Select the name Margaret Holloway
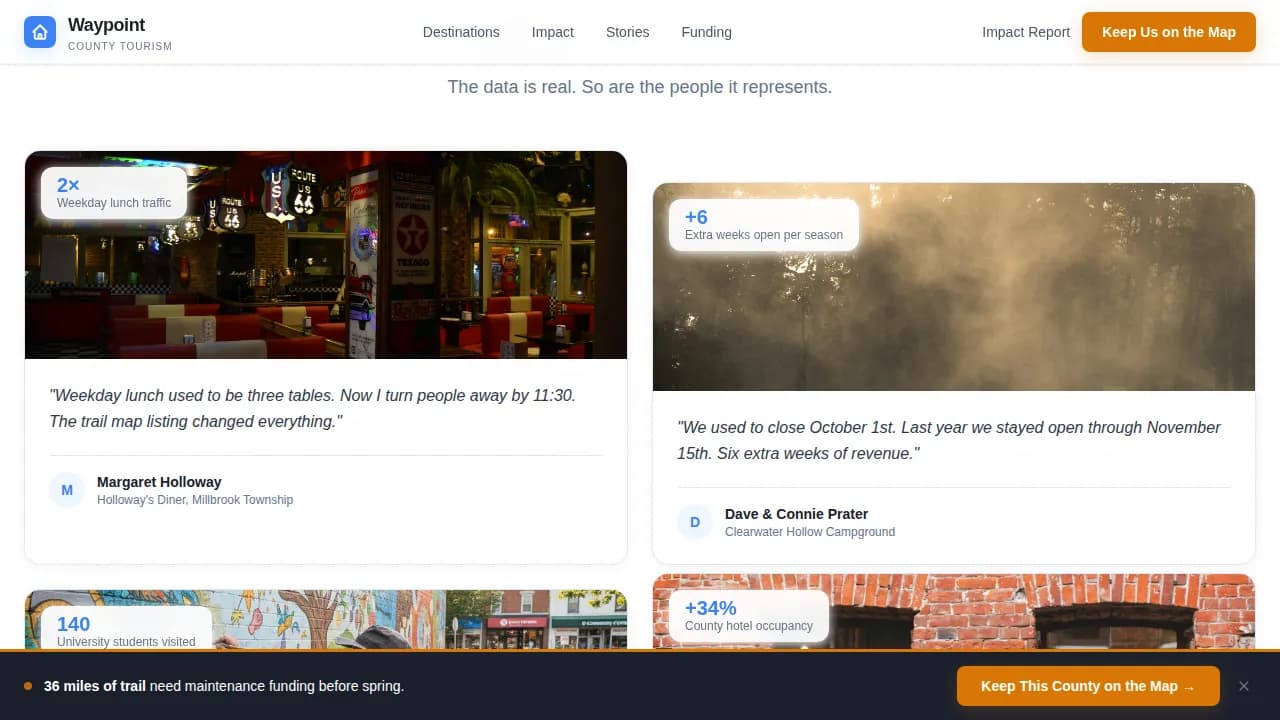 pos(159,482)
